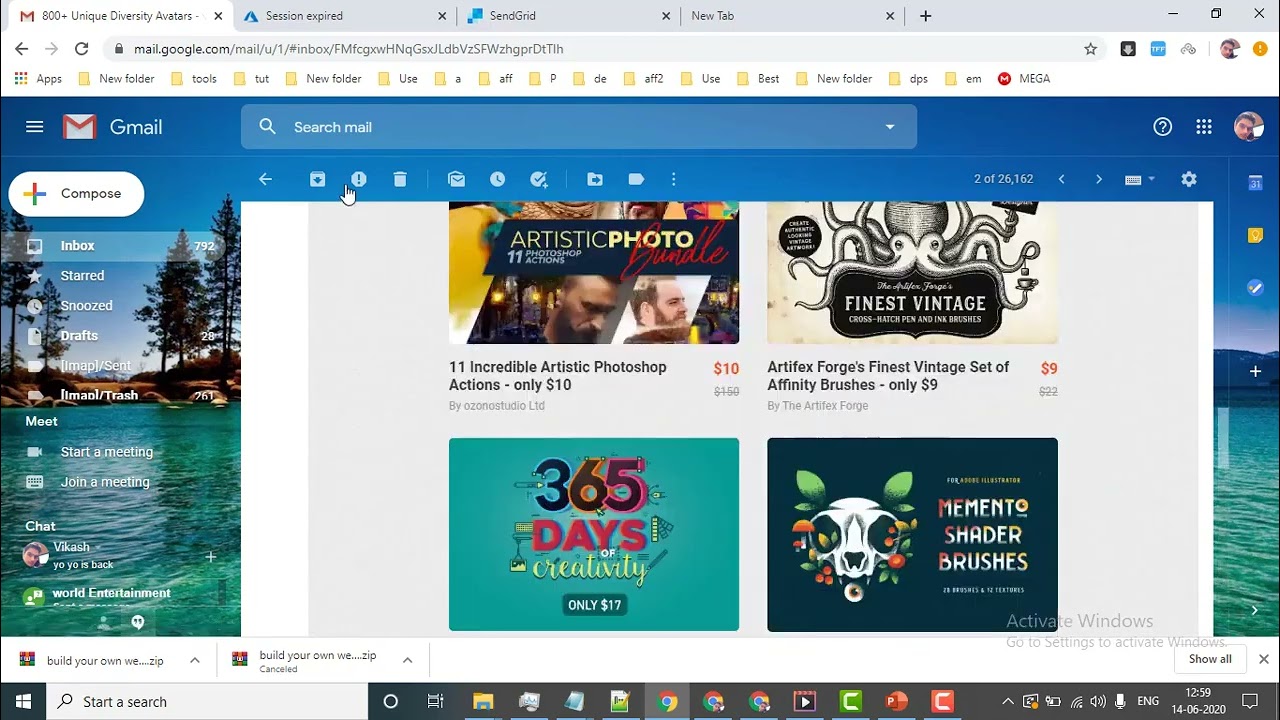This screenshot has height=720, width=1280.
Task: Open a new browser tab with plus
Action: point(926,16)
